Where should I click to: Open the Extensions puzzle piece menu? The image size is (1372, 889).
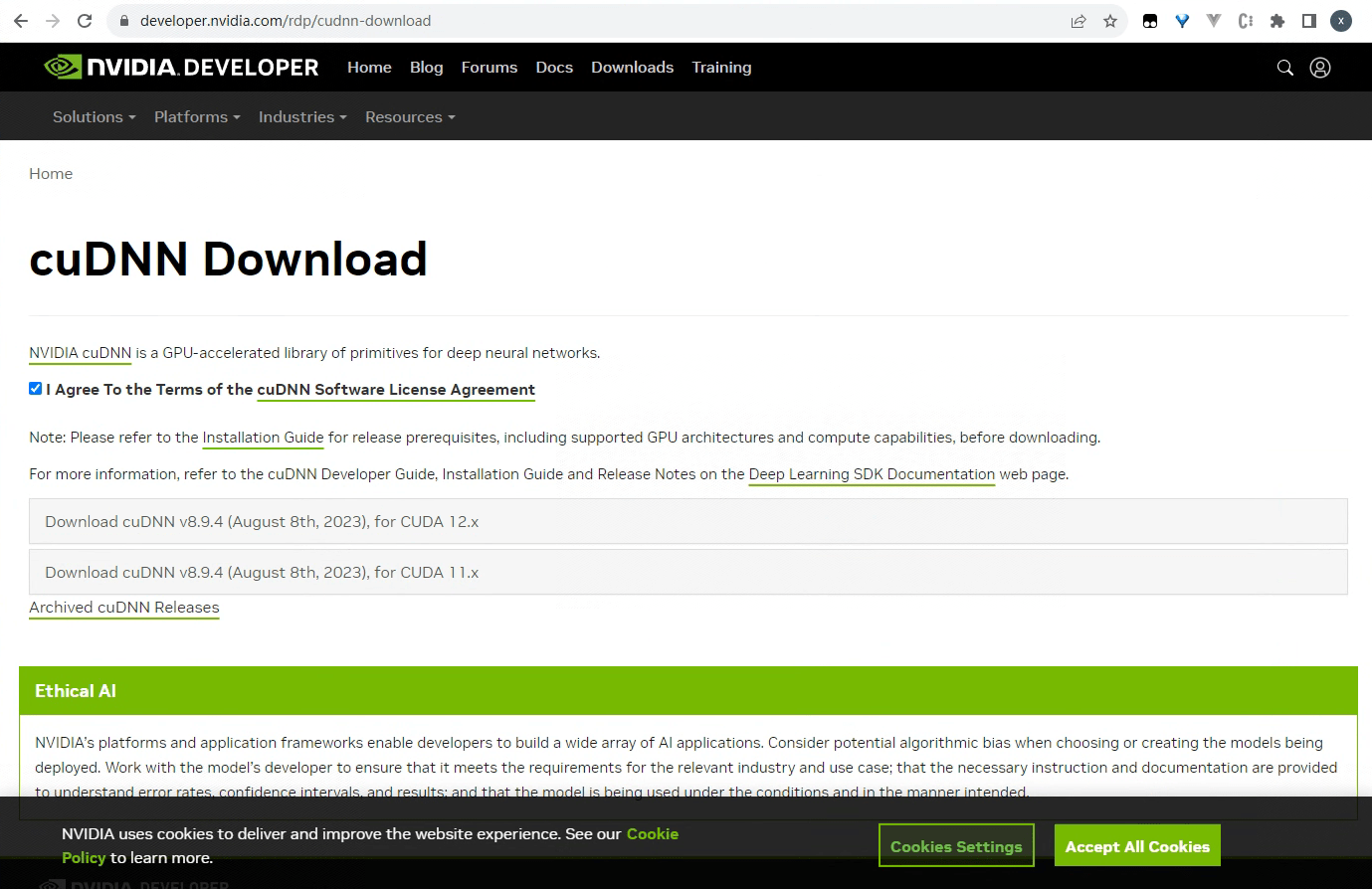click(1277, 21)
